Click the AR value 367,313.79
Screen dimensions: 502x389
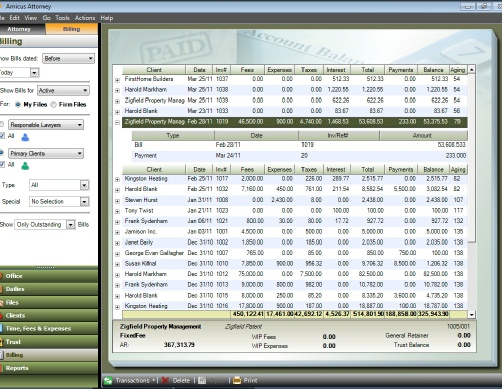(x=179, y=345)
